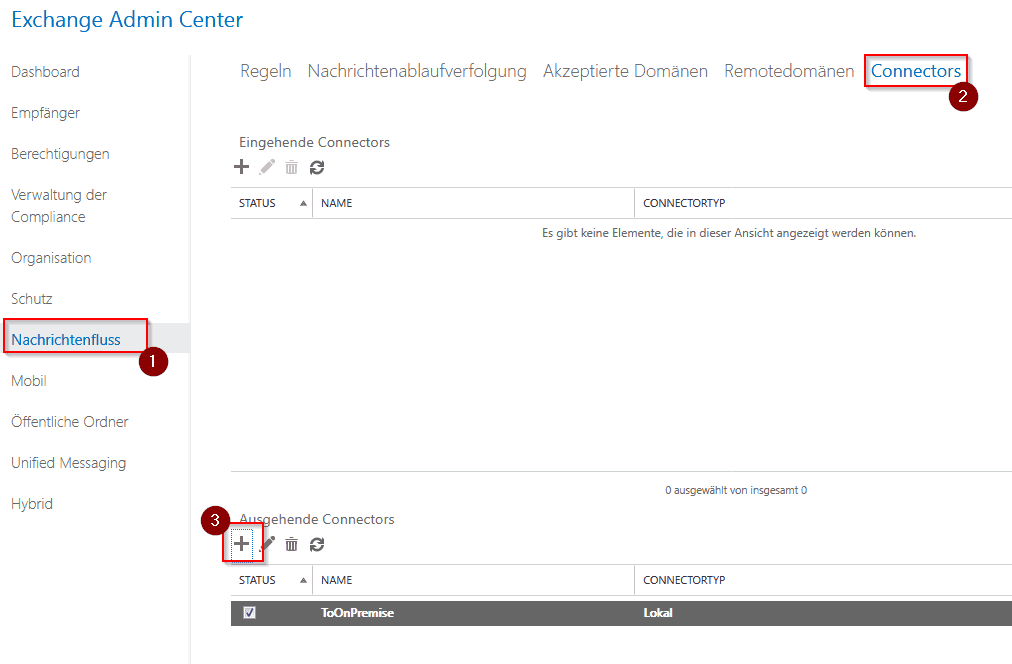Open the Regeln tab
The height and width of the screenshot is (664, 1012).
(x=266, y=71)
